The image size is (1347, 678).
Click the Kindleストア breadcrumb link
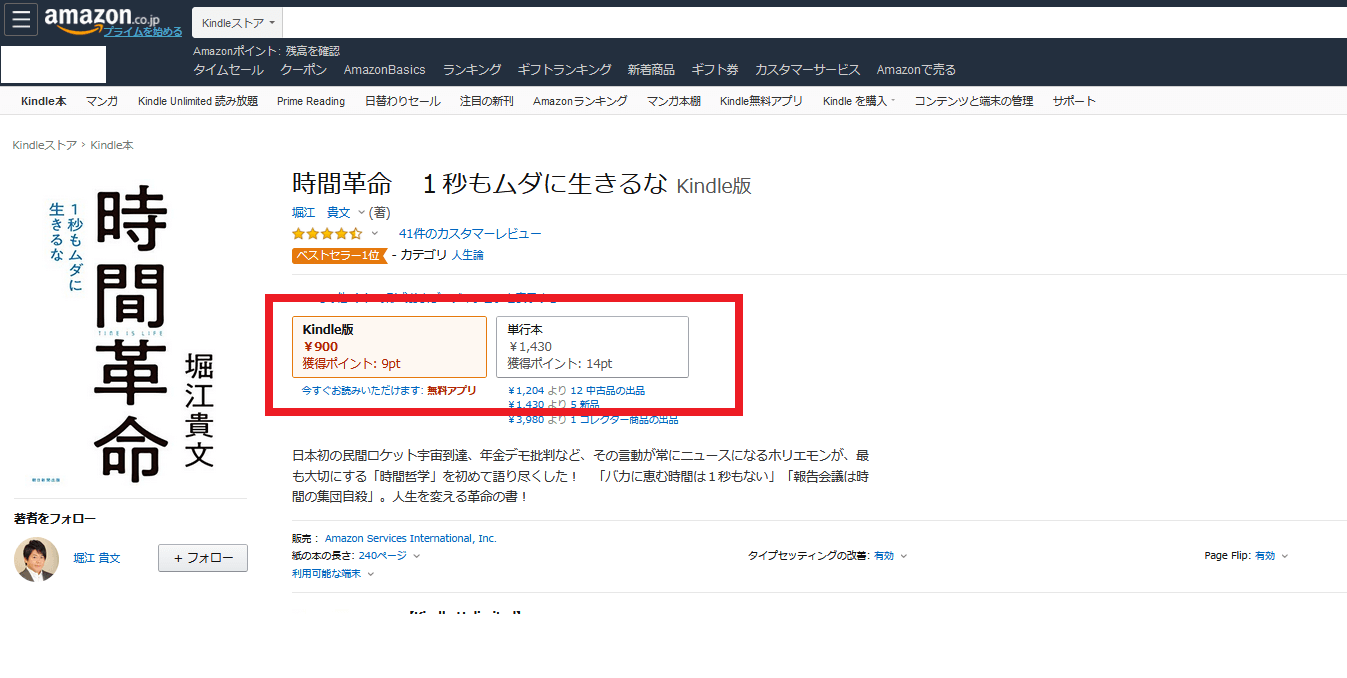click(x=44, y=145)
